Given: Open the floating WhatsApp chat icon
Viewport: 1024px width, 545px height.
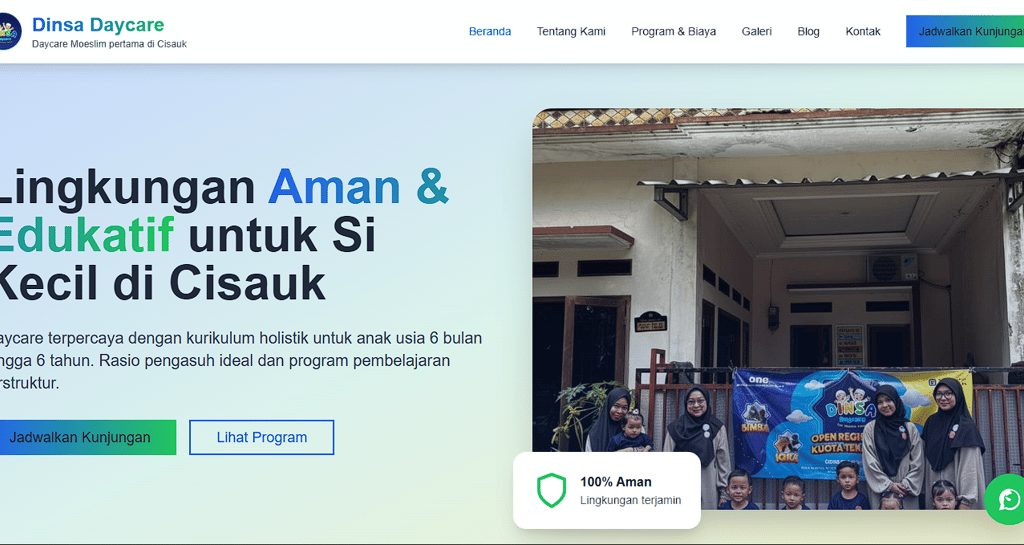Looking at the screenshot, I should click(x=1006, y=499).
